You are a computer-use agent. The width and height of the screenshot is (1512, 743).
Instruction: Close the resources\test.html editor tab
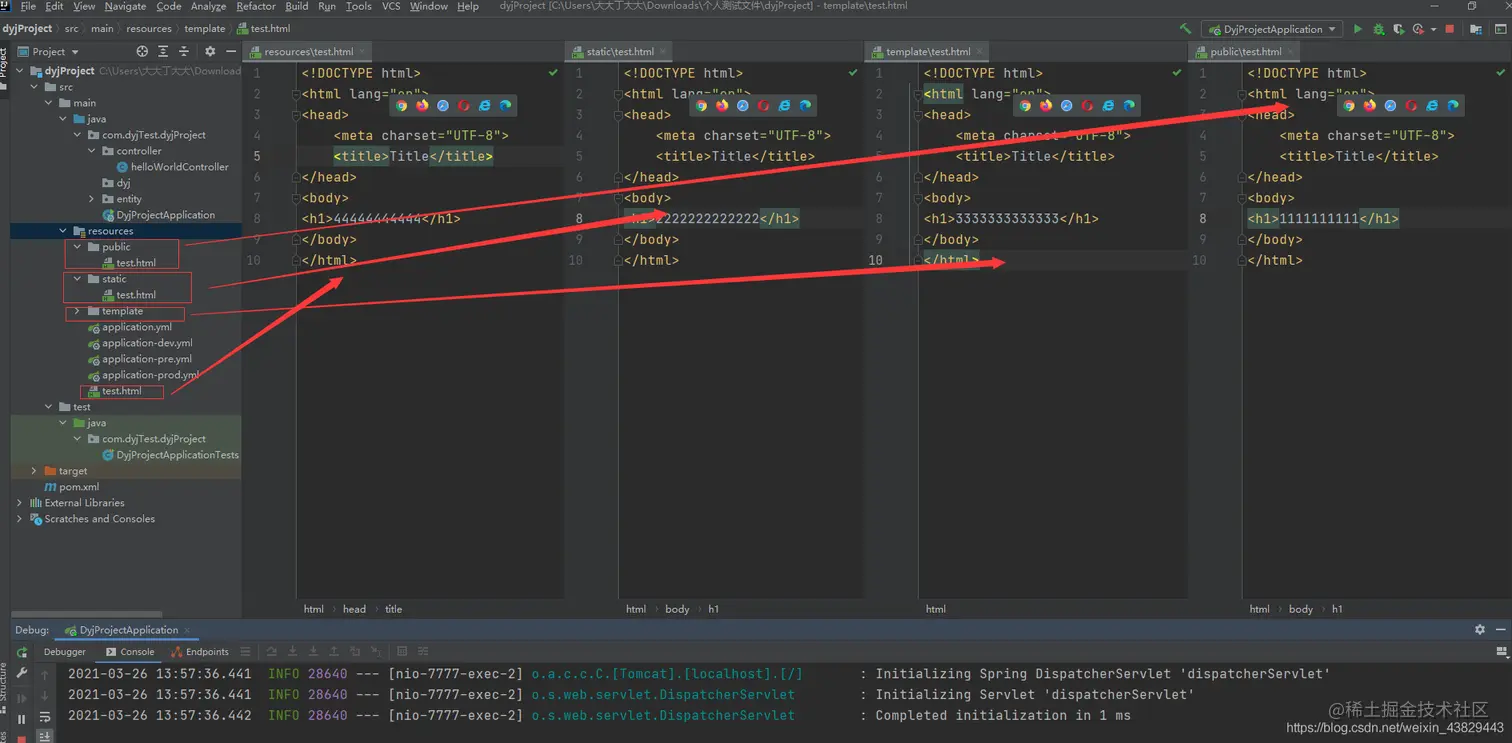362,51
